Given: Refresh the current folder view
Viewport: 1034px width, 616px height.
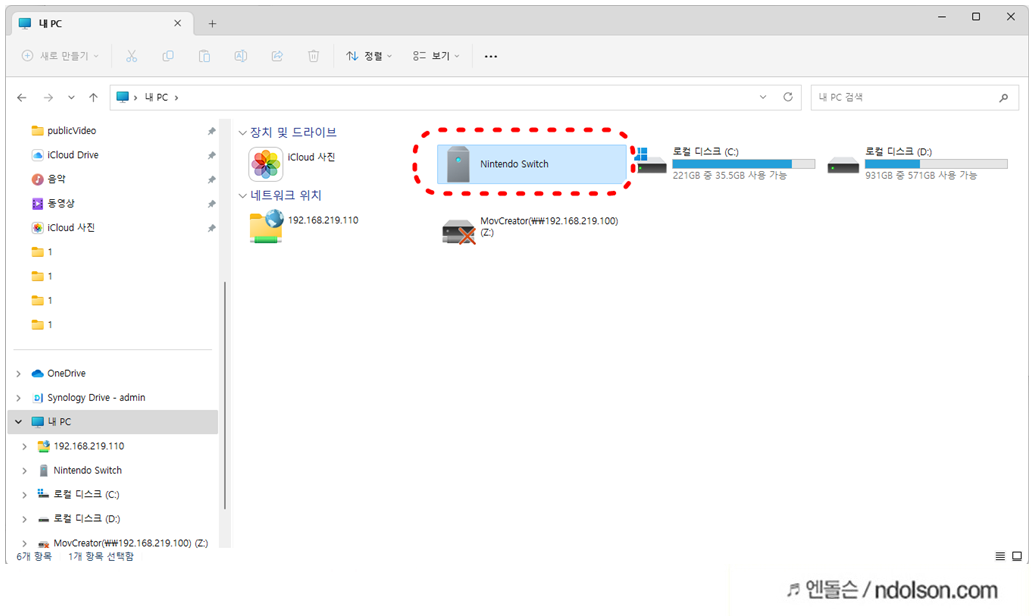Looking at the screenshot, I should 787,97.
